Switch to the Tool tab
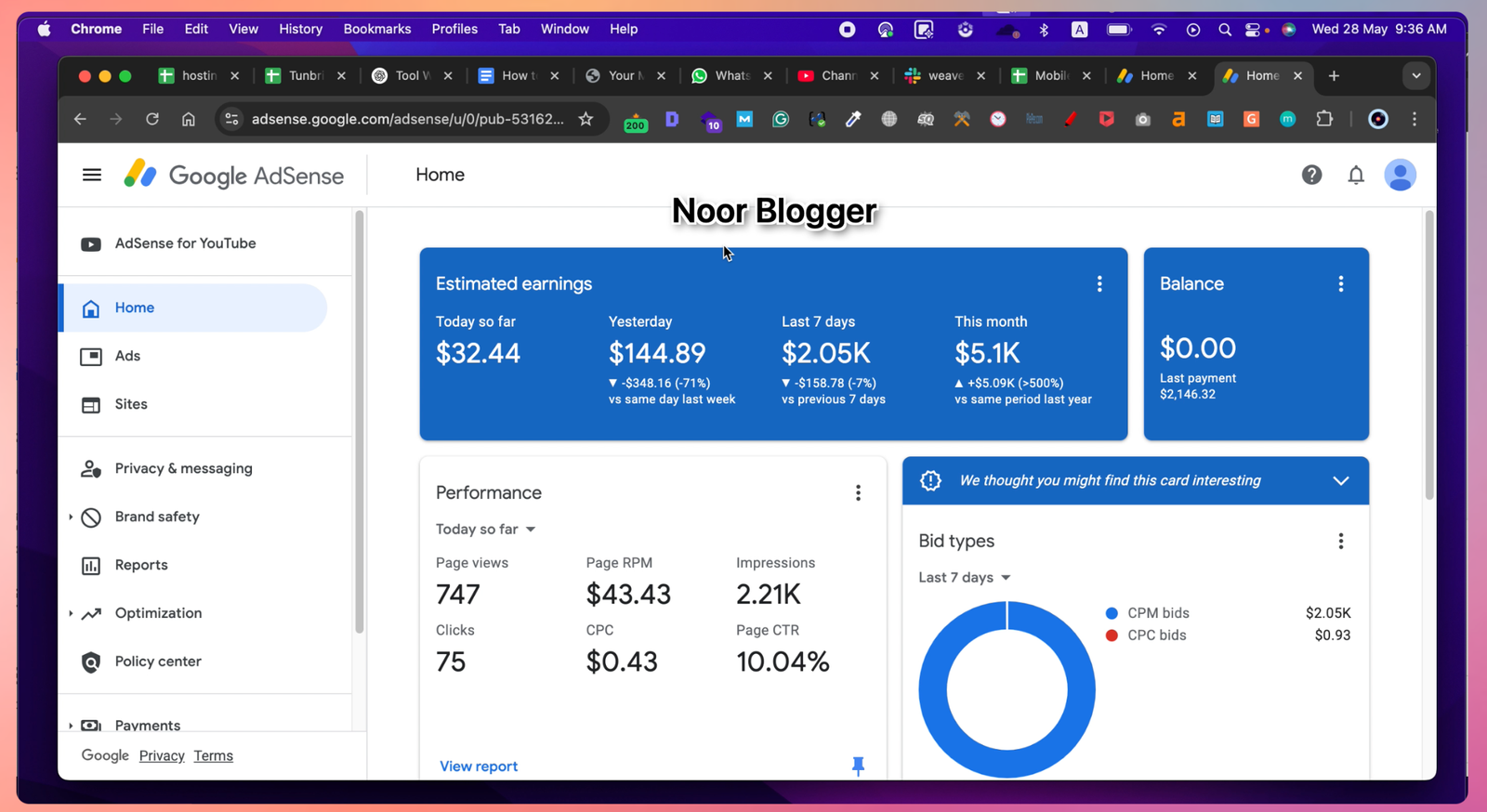Viewport: 1487px width, 812px height. pyautogui.click(x=412, y=76)
